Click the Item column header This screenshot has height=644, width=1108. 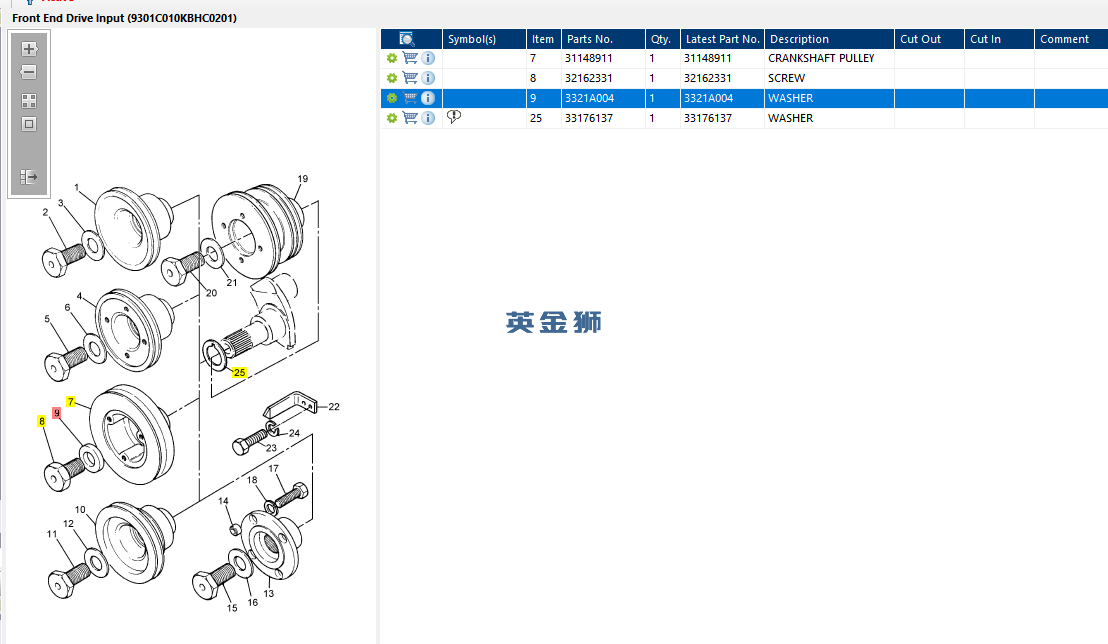point(543,39)
